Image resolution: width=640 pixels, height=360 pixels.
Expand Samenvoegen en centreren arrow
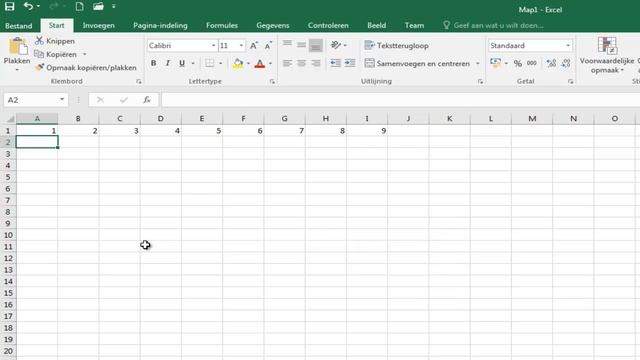[x=478, y=63]
